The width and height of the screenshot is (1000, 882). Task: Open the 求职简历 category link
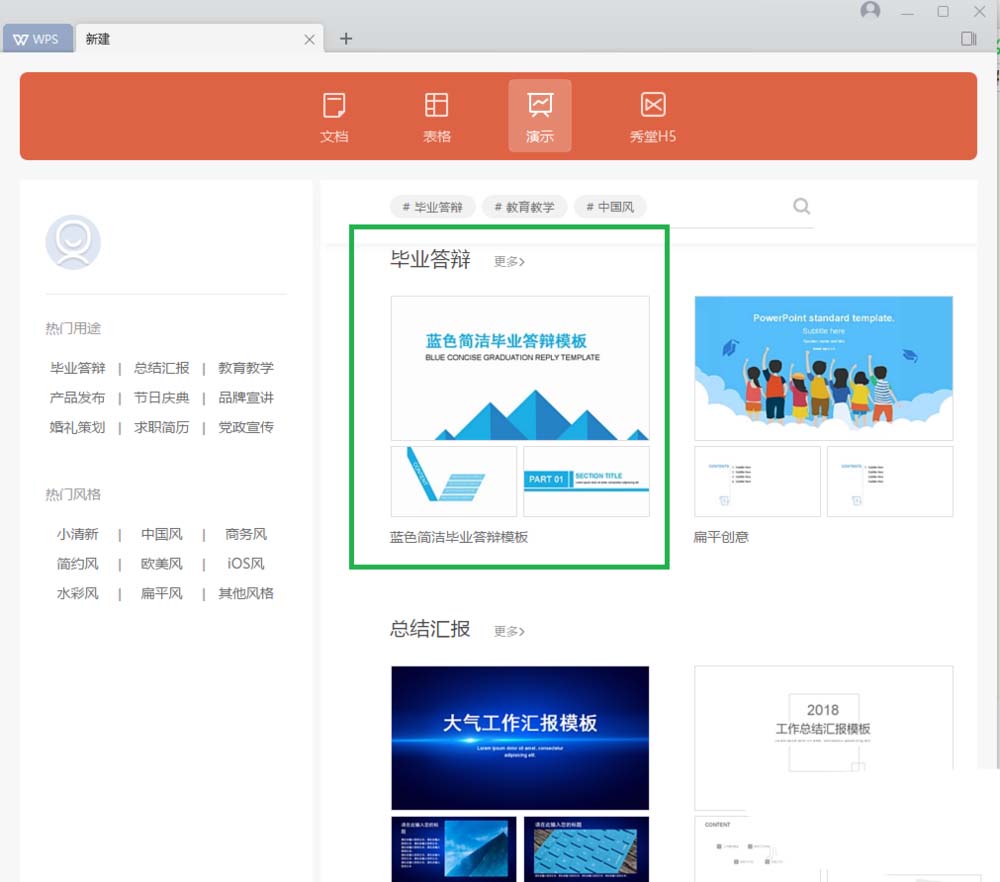pyautogui.click(x=161, y=427)
